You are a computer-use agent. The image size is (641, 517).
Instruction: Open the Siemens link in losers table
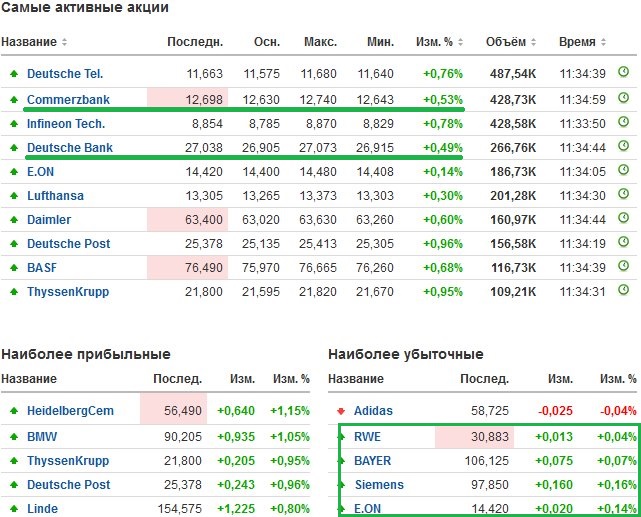click(379, 485)
